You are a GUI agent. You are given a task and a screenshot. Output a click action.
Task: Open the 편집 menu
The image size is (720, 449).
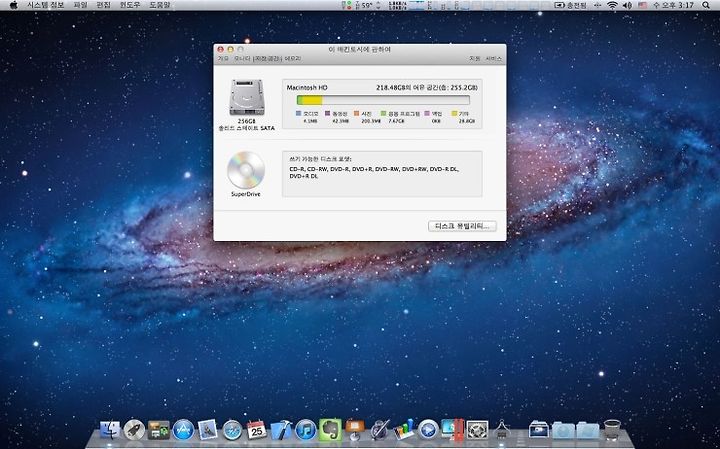tap(103, 5)
